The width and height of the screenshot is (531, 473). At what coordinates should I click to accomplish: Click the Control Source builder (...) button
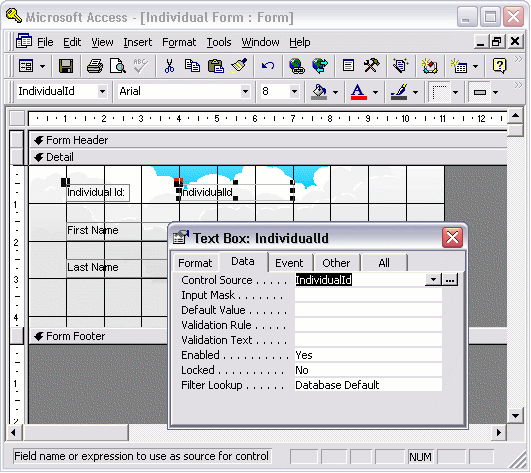pyautogui.click(x=450, y=280)
